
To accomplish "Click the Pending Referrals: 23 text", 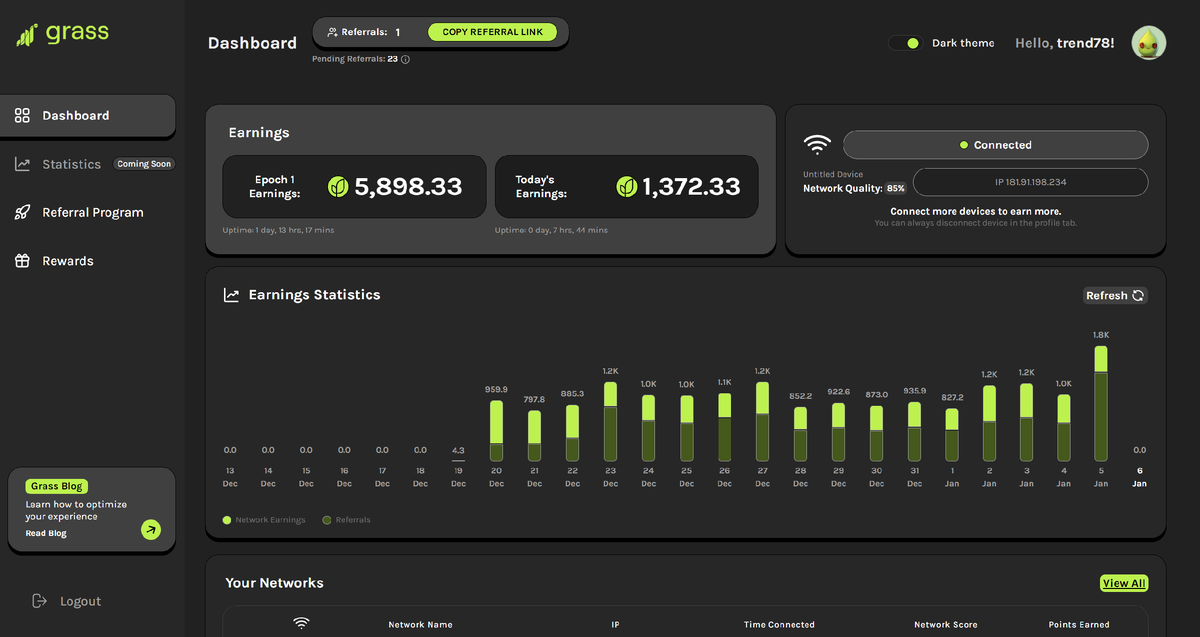I will [355, 59].
